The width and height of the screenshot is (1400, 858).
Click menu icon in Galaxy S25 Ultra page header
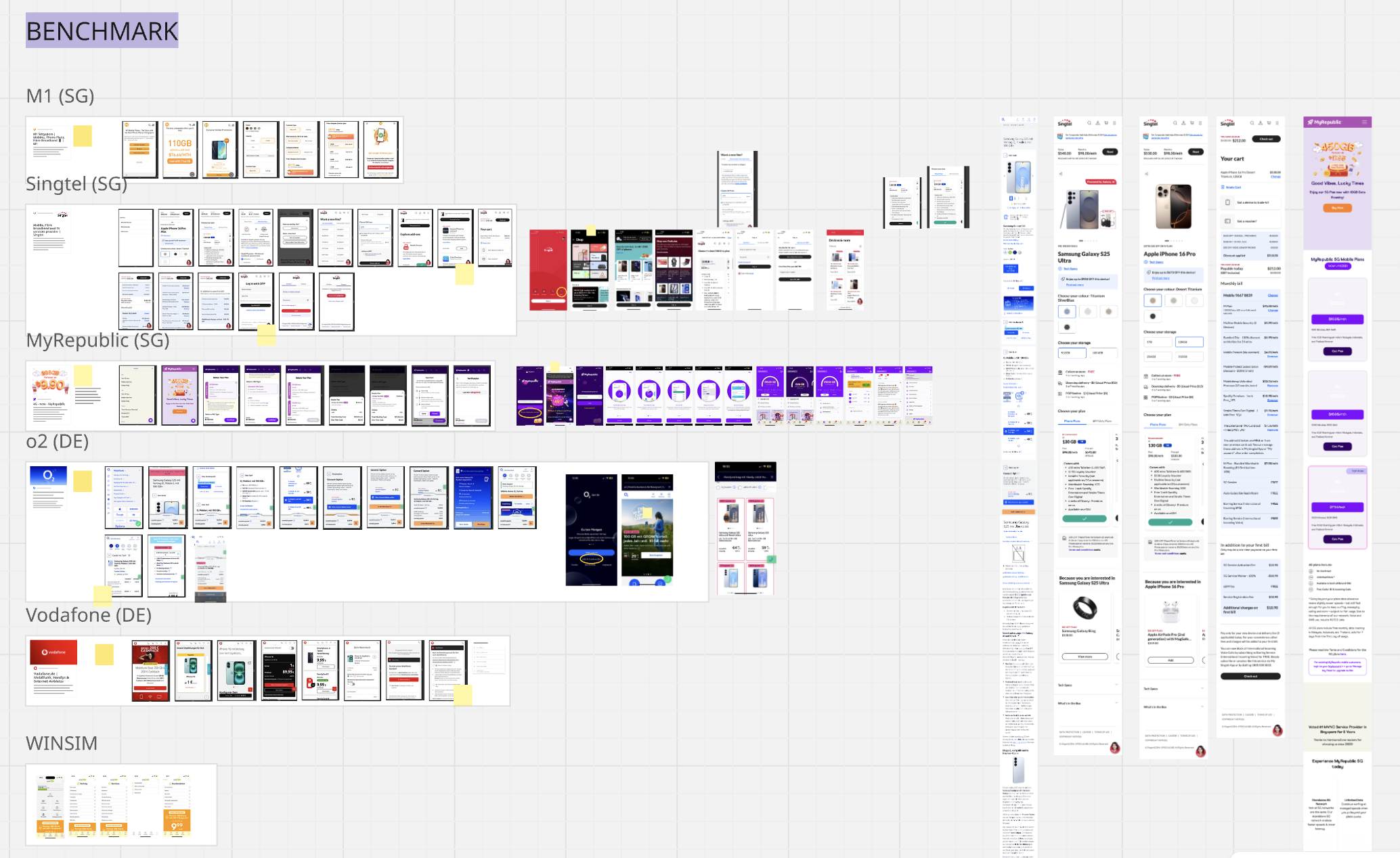[1114, 123]
